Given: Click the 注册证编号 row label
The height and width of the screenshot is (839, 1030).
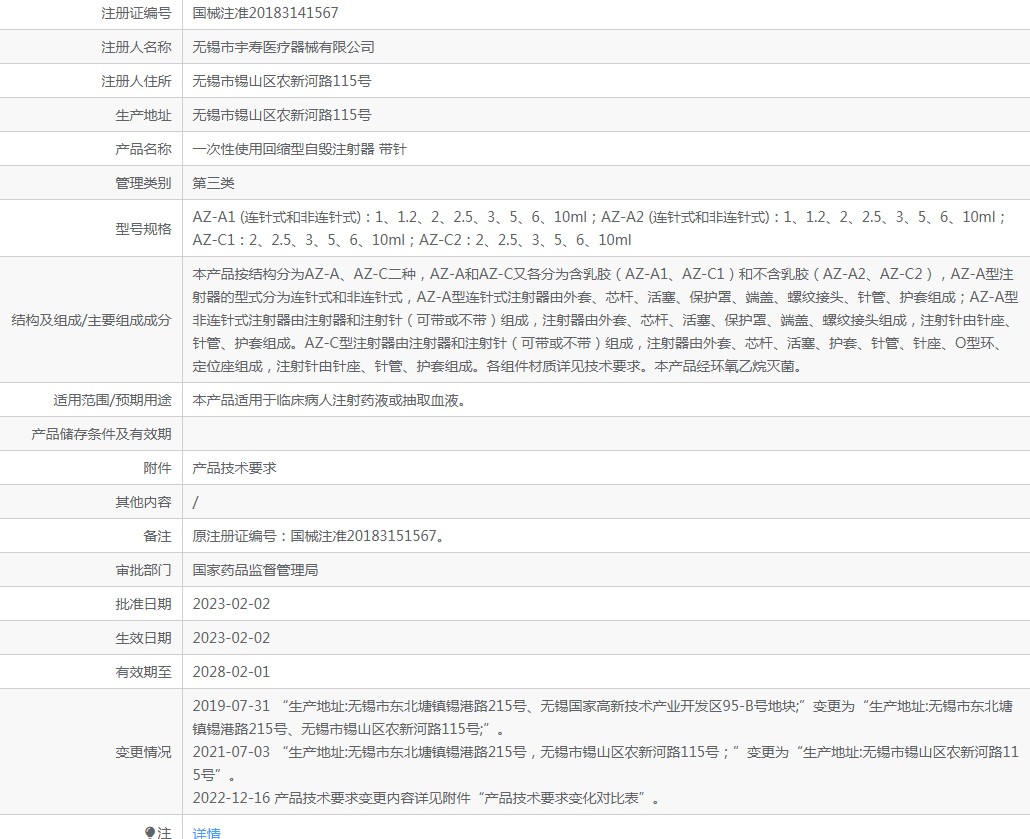Looking at the screenshot, I should pos(136,12).
